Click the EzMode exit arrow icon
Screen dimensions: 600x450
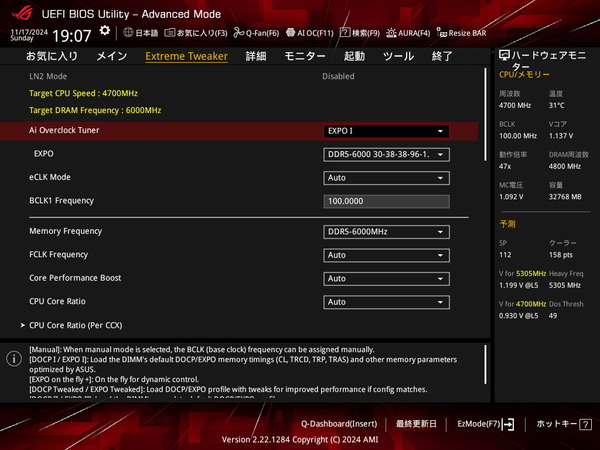click(508, 424)
